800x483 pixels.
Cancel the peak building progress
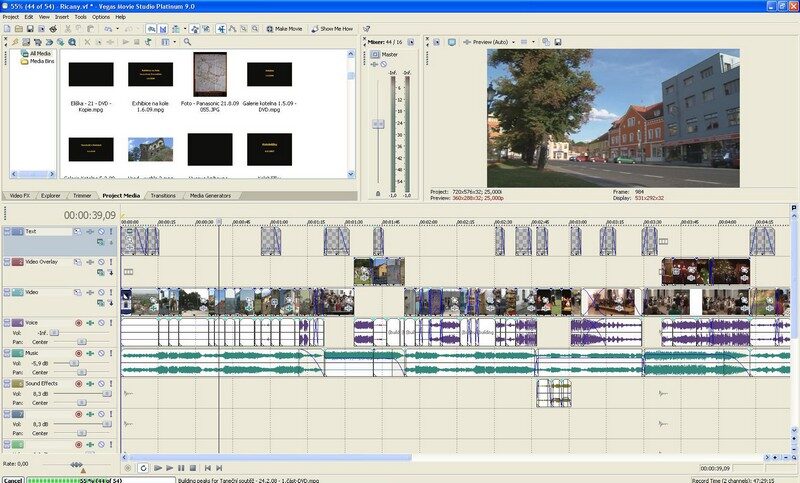[x=12, y=479]
